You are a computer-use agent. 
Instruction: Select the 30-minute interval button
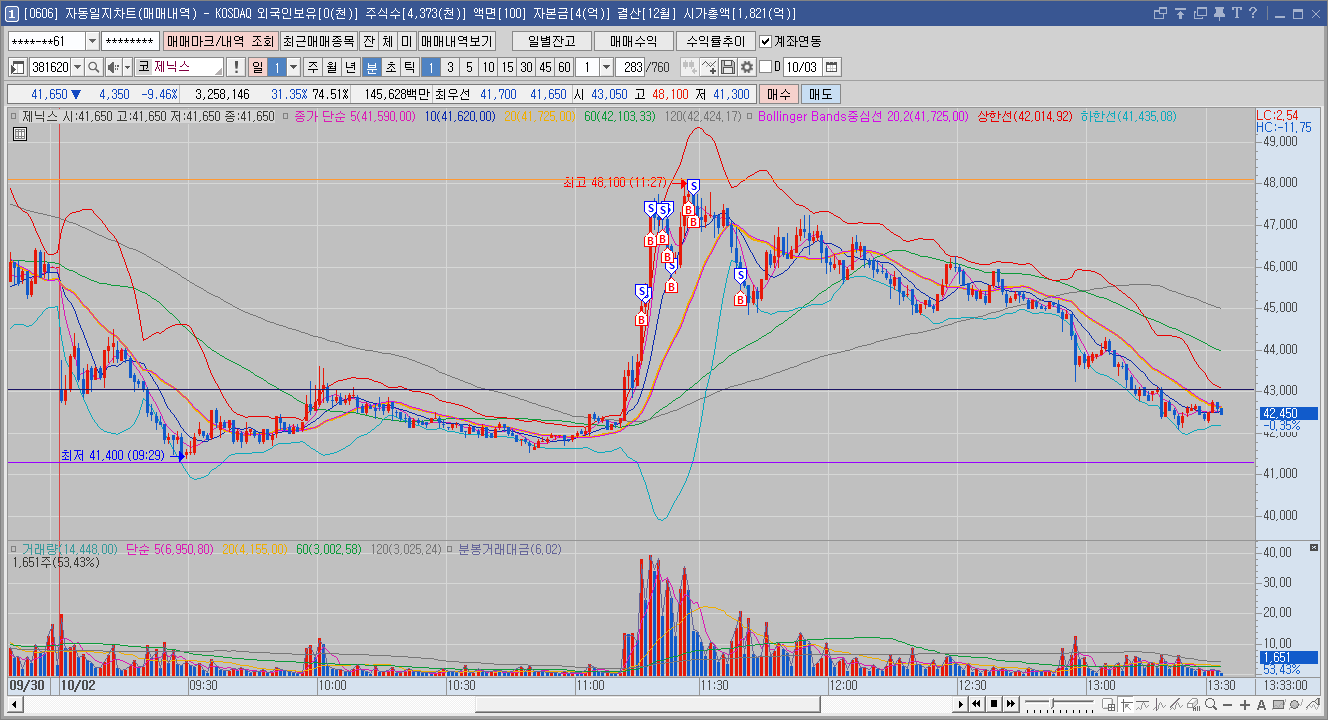tap(526, 67)
